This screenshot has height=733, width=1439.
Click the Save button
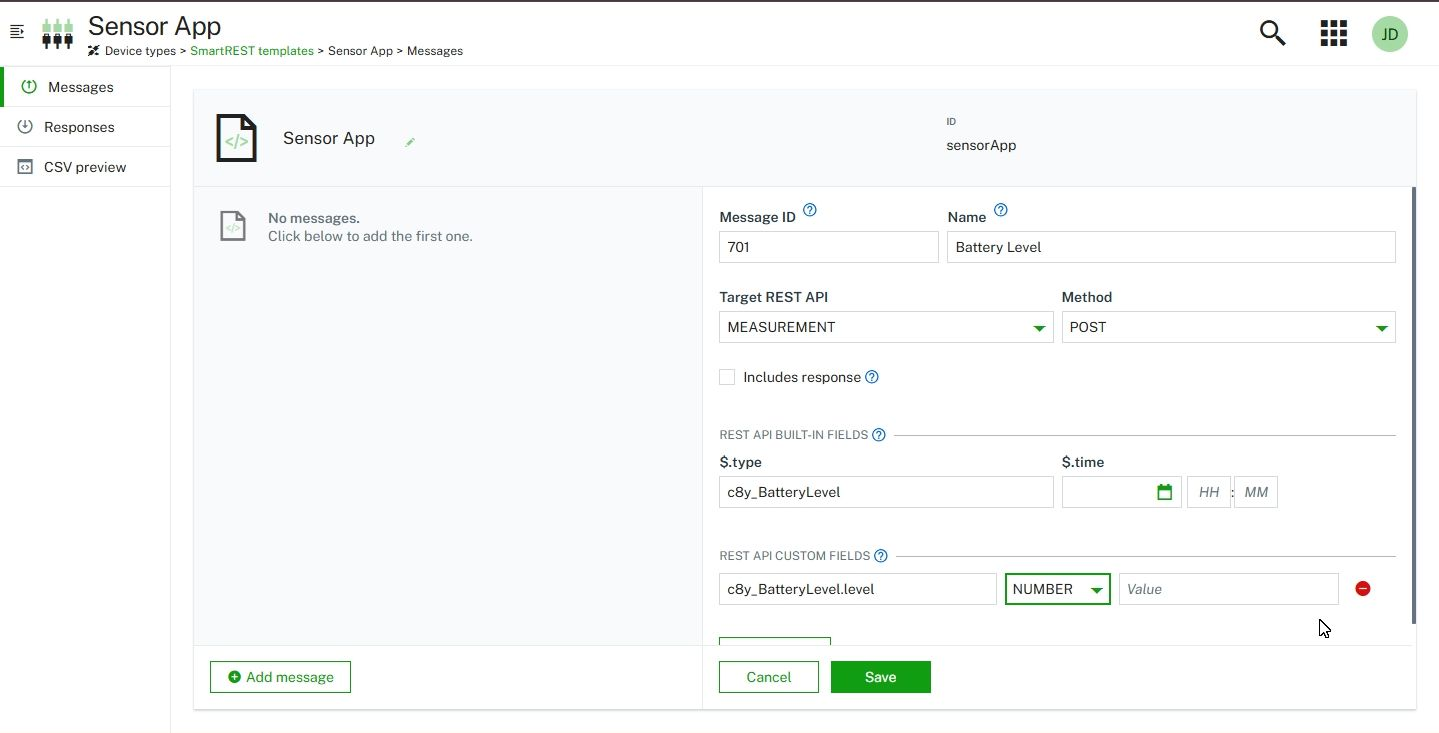[x=880, y=677]
